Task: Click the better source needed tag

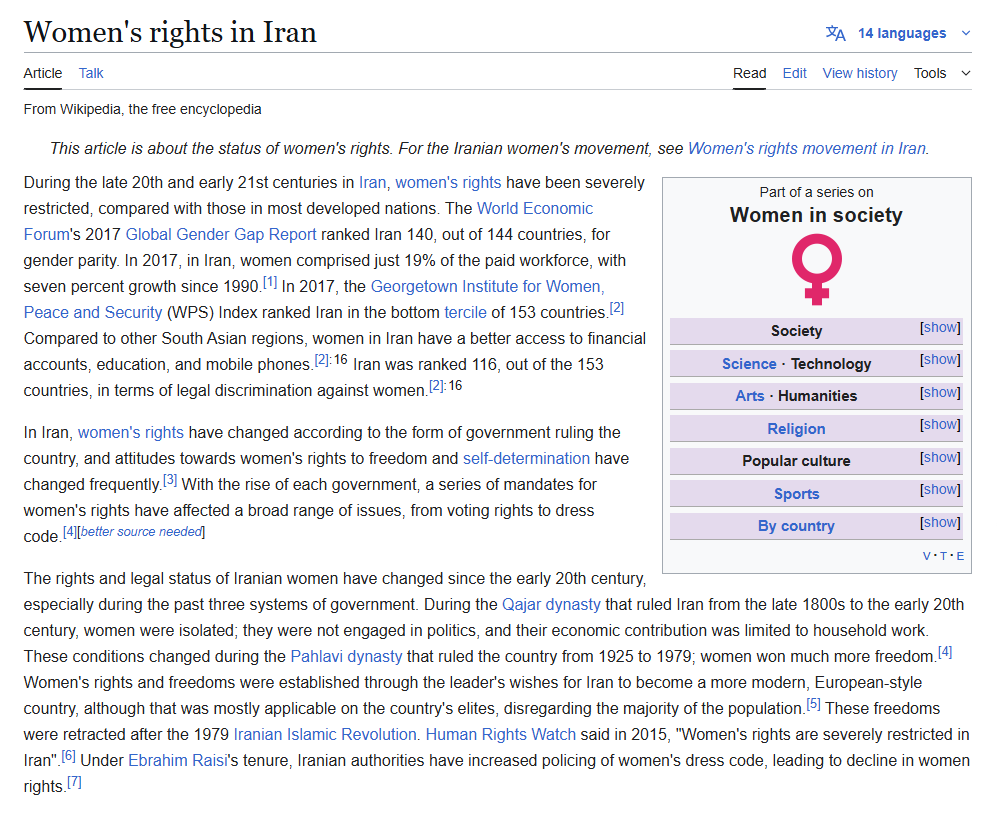Action: (x=141, y=531)
